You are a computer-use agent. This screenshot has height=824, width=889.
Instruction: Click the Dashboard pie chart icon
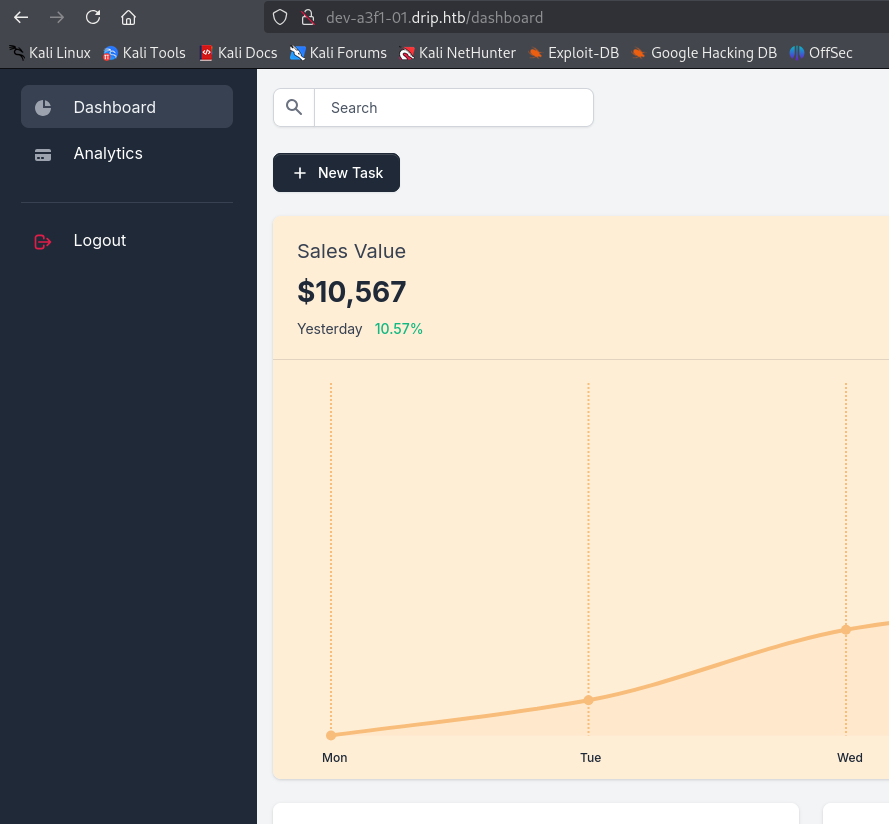click(x=43, y=107)
